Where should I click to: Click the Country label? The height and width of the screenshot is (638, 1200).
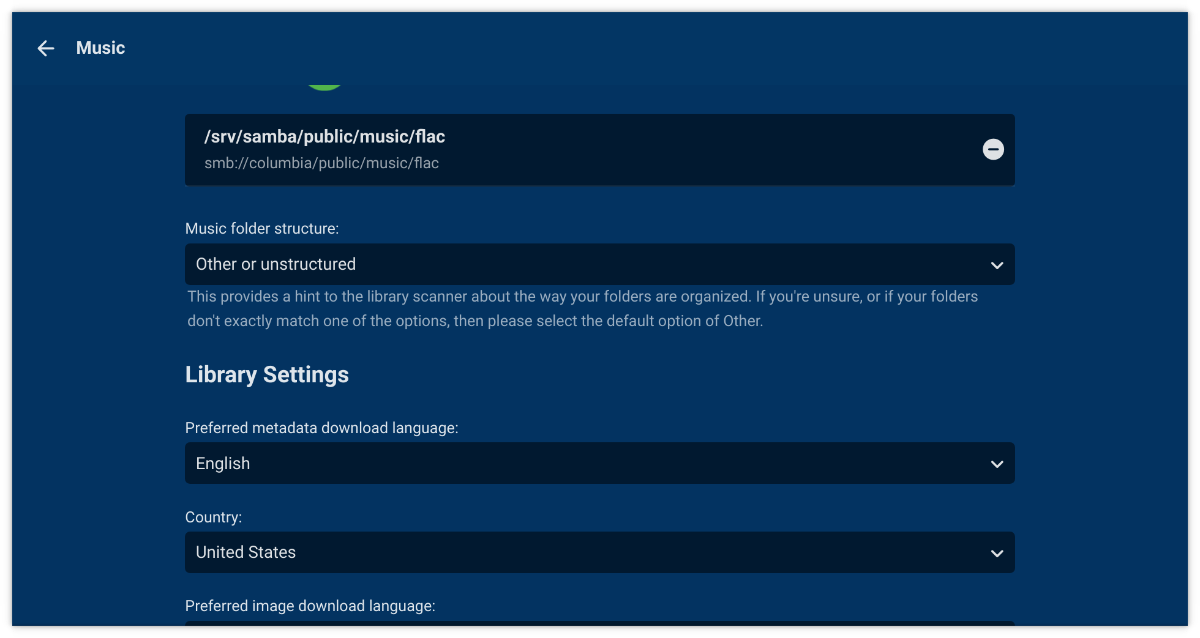point(213,517)
